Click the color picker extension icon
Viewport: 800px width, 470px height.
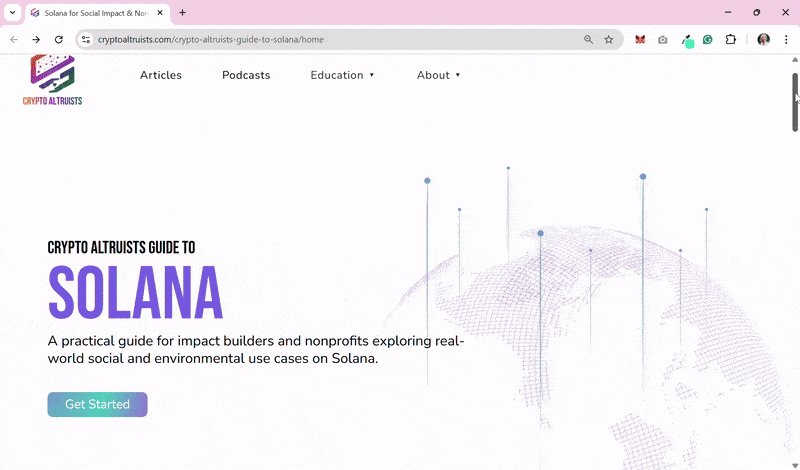click(686, 40)
